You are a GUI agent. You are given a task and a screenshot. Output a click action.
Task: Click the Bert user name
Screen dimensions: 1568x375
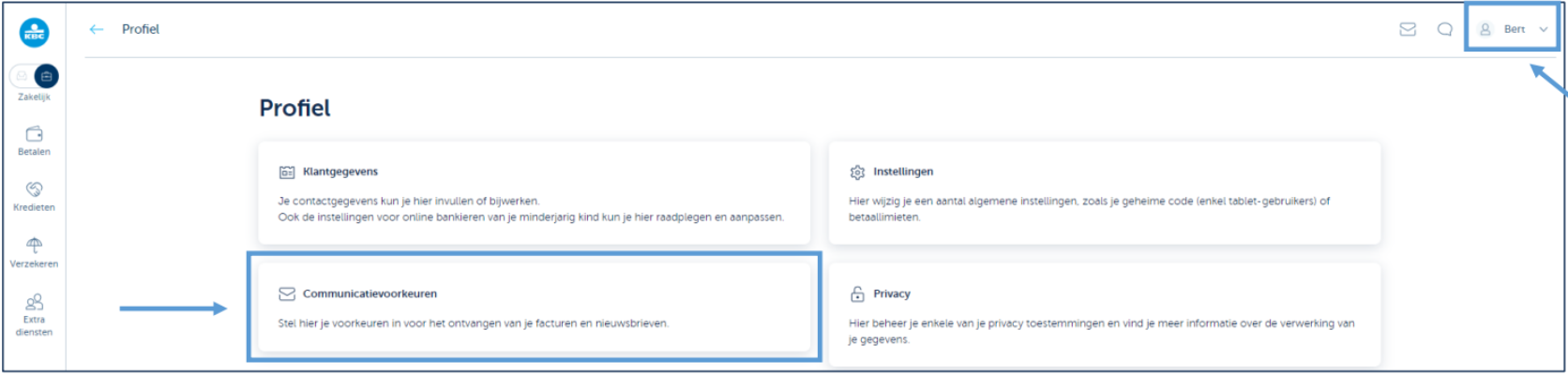[x=1515, y=29]
